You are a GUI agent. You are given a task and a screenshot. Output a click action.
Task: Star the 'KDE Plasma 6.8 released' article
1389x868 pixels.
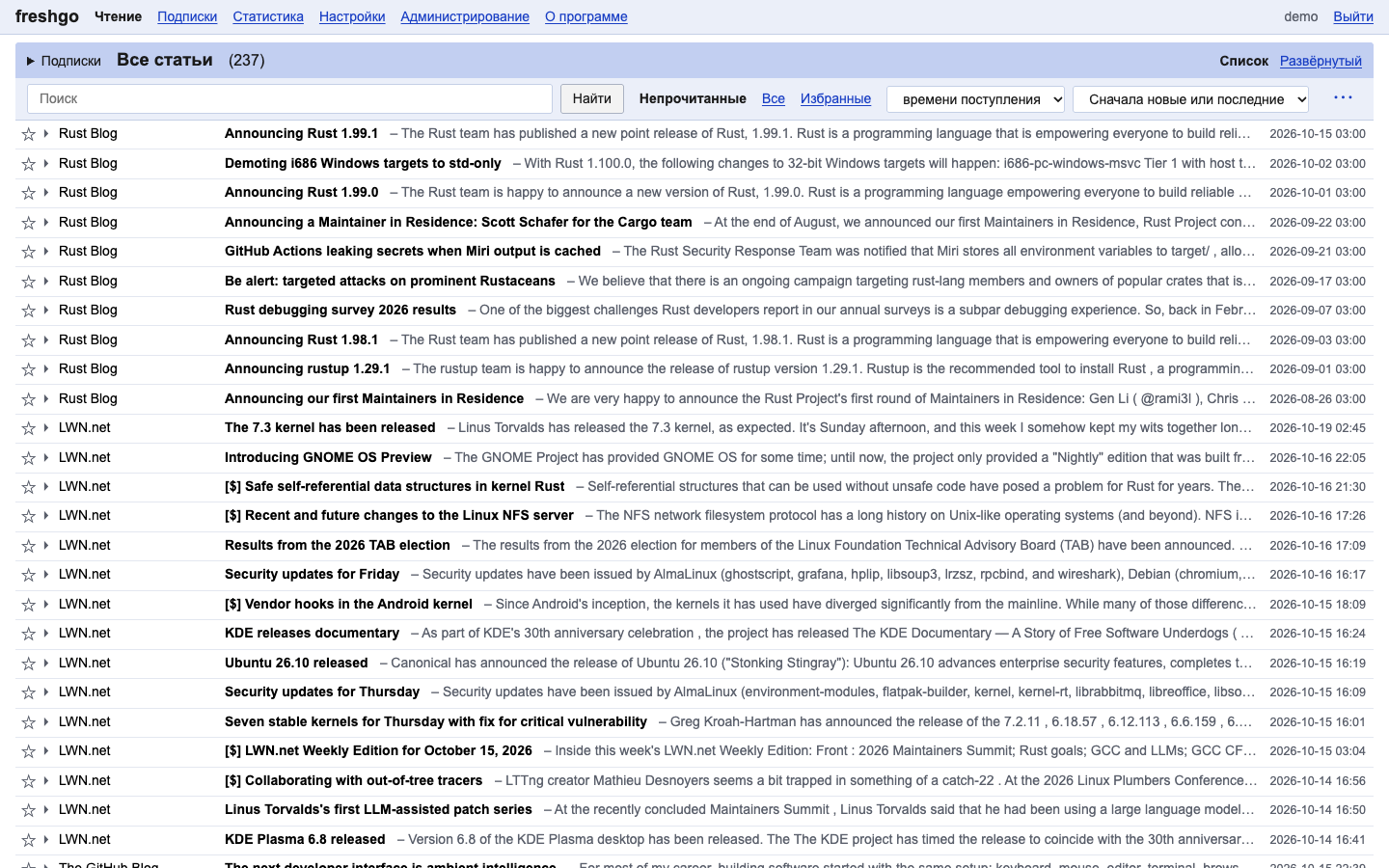pos(29,840)
